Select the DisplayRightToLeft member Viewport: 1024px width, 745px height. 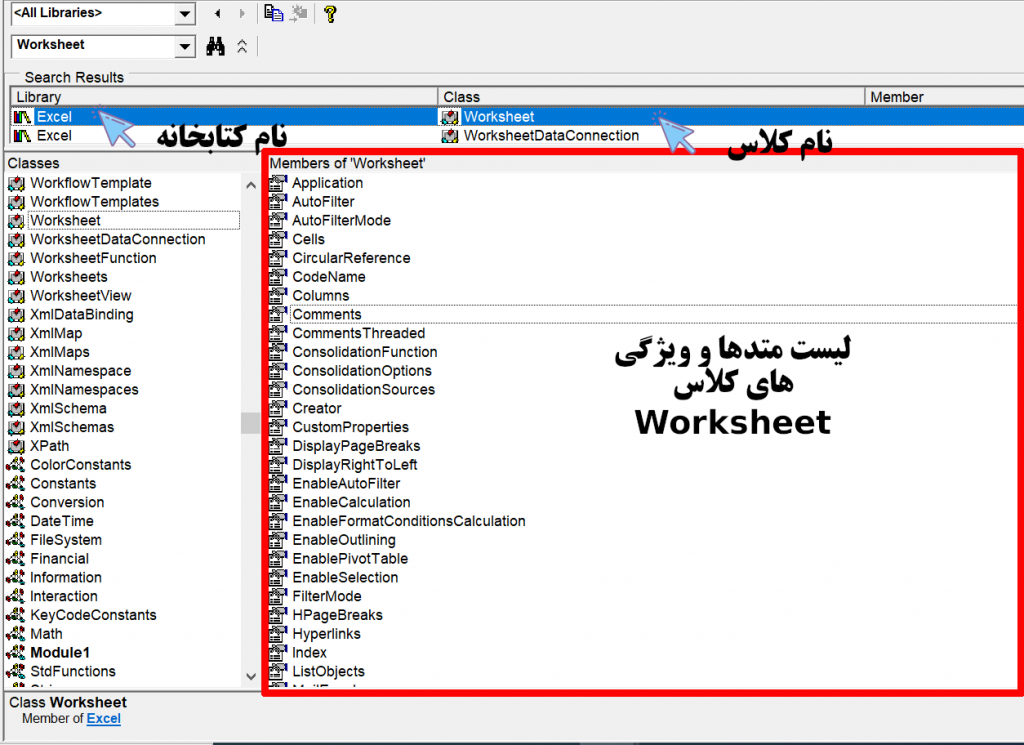[x=355, y=465]
